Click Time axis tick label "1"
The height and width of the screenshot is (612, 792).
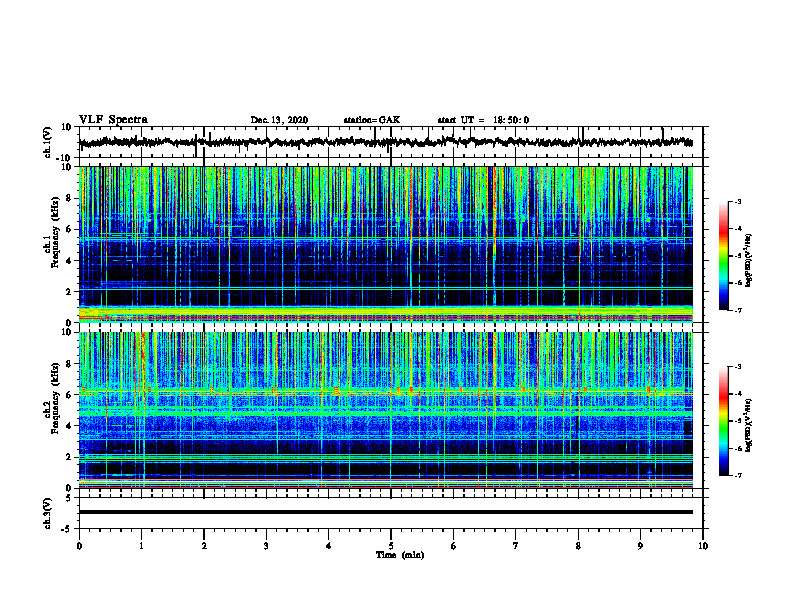point(141,546)
